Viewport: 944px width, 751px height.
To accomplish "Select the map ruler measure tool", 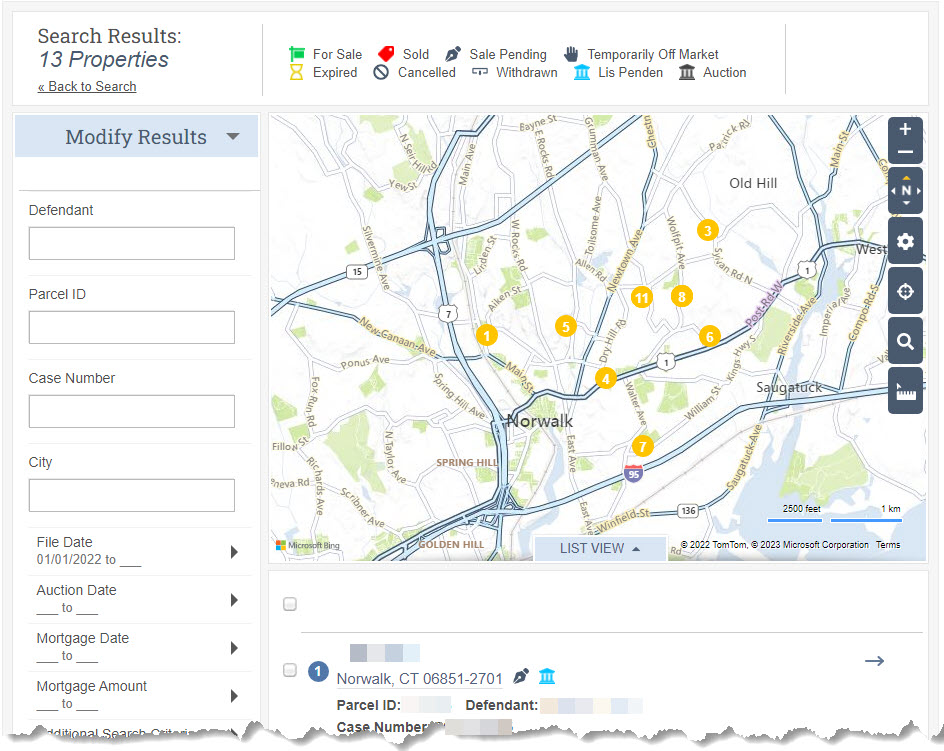I will (905, 391).
